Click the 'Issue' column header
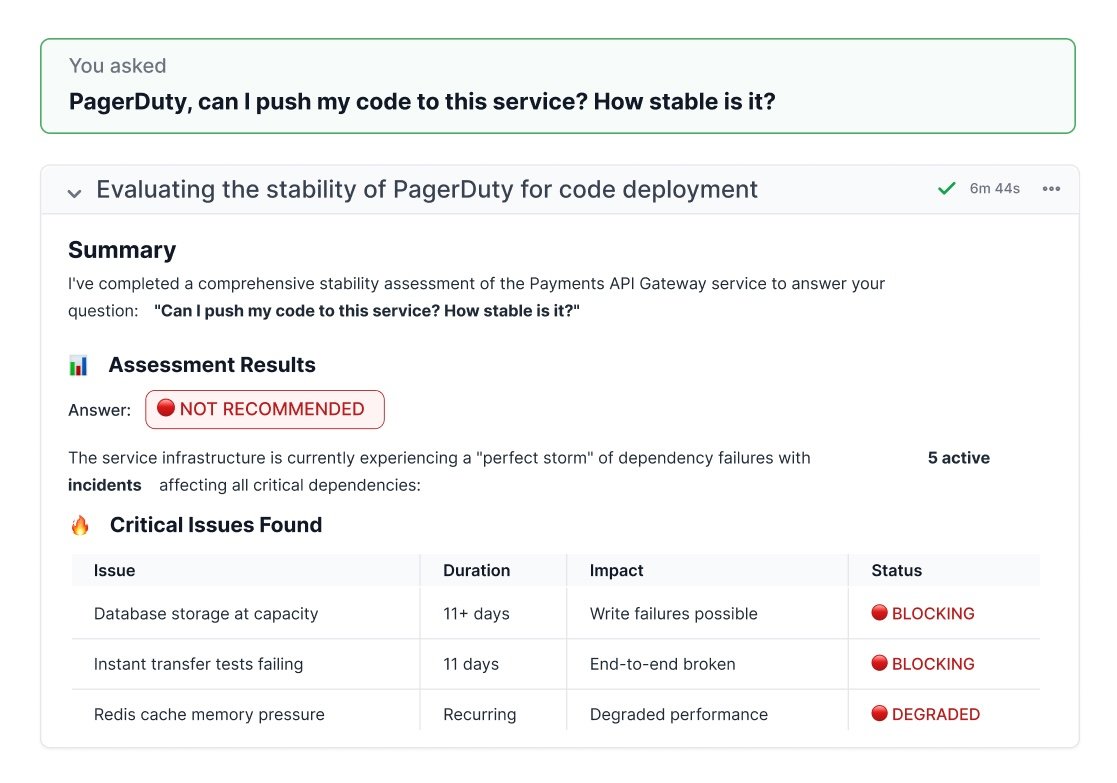This screenshot has width=1117, height=783. [115, 571]
